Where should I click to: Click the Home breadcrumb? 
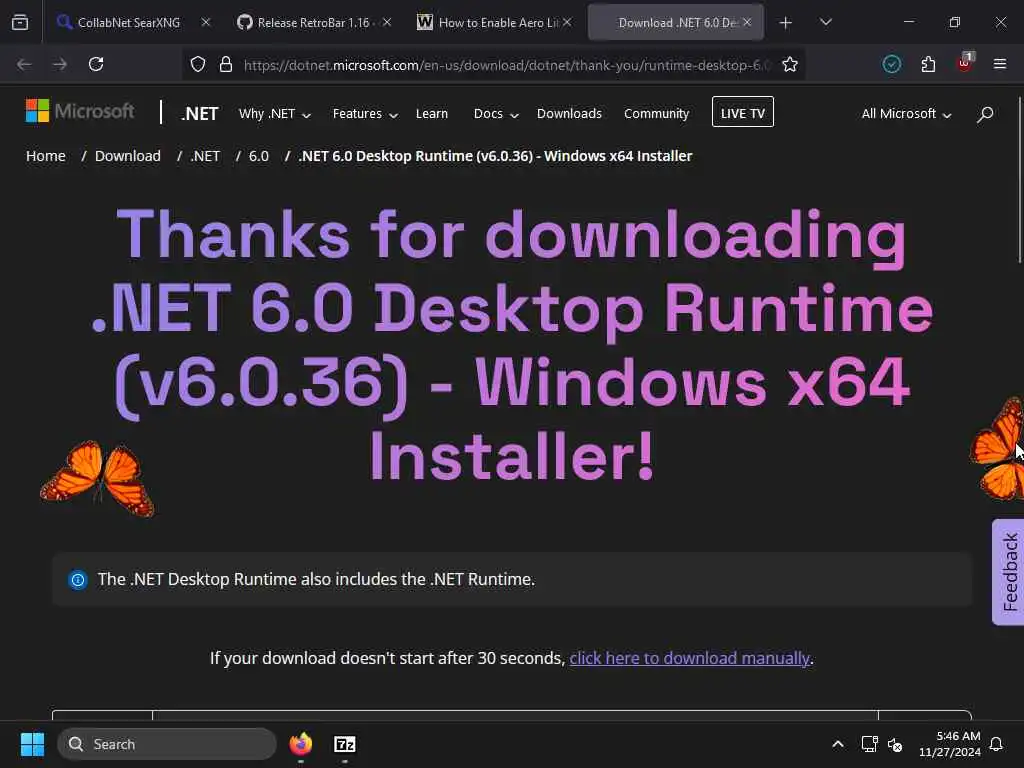tap(46, 156)
